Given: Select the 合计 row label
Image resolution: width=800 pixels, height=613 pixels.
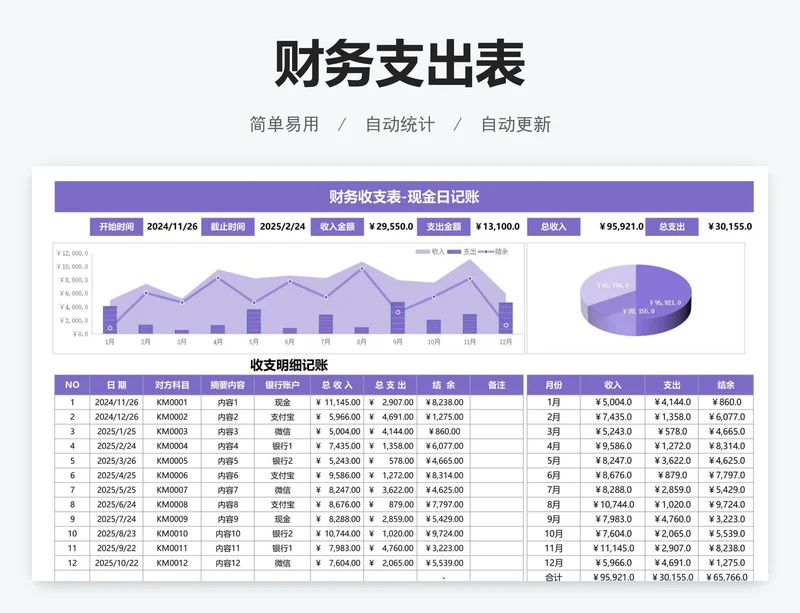Looking at the screenshot, I should [x=552, y=577].
